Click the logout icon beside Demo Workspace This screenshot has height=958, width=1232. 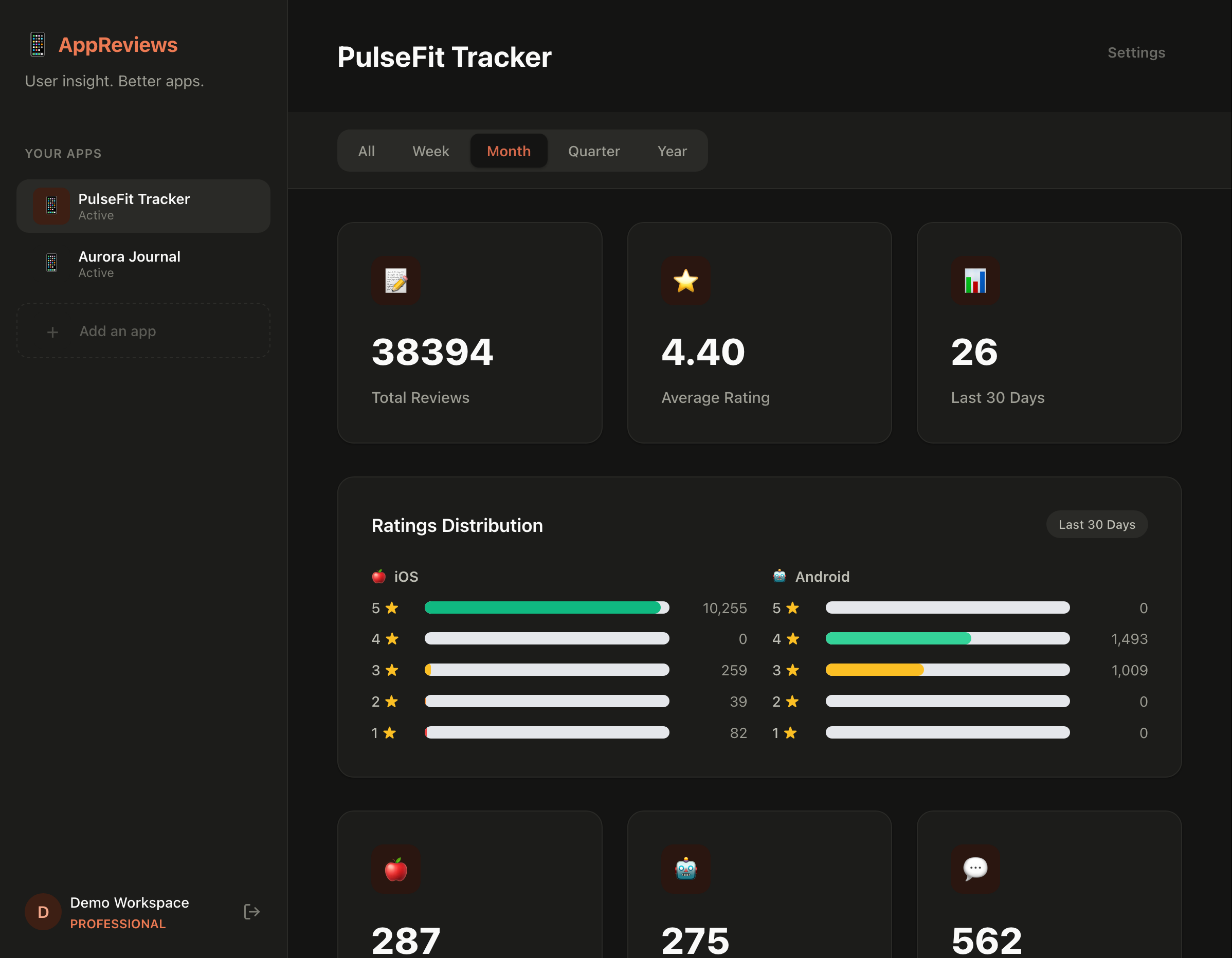[251, 912]
